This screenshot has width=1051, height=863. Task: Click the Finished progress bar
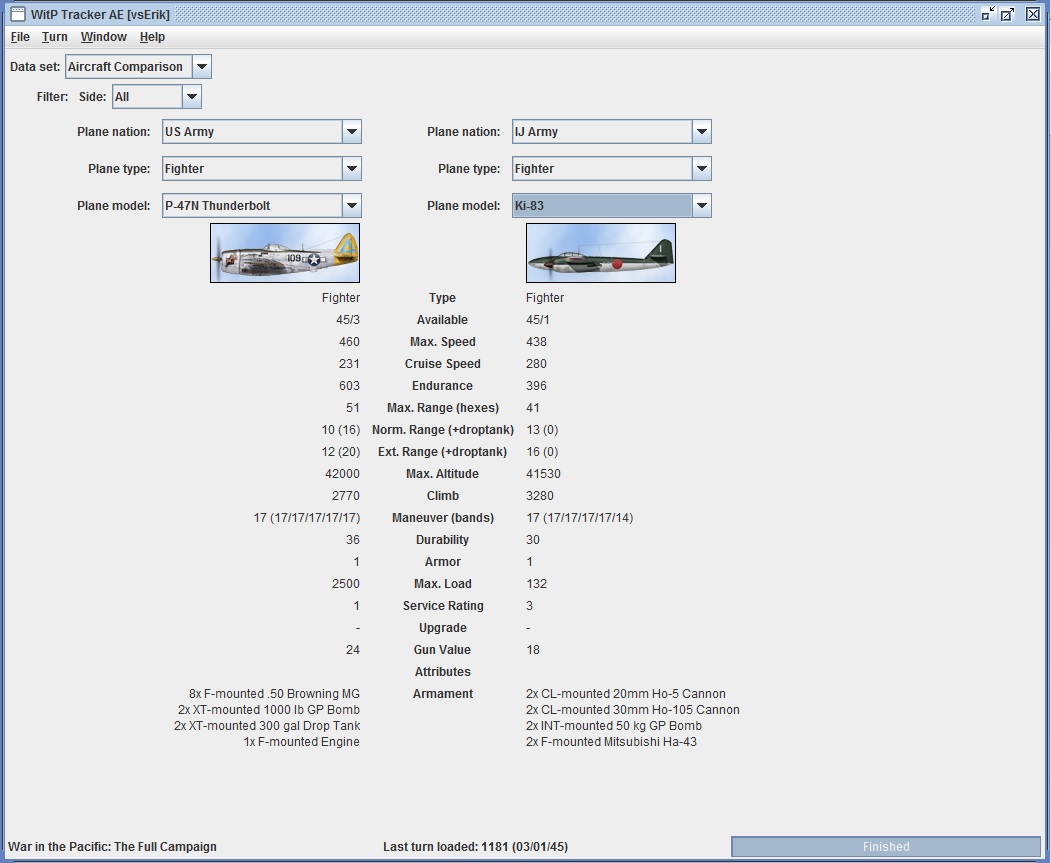[885, 847]
